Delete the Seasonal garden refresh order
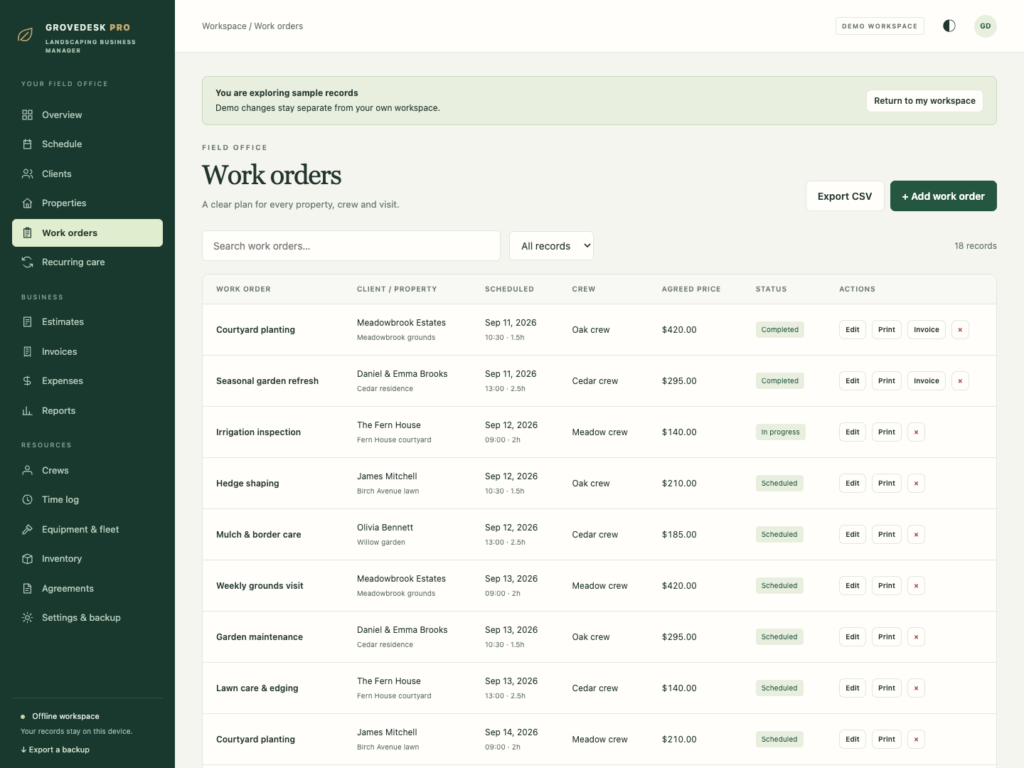Image resolution: width=1024 pixels, height=768 pixels. click(960, 381)
